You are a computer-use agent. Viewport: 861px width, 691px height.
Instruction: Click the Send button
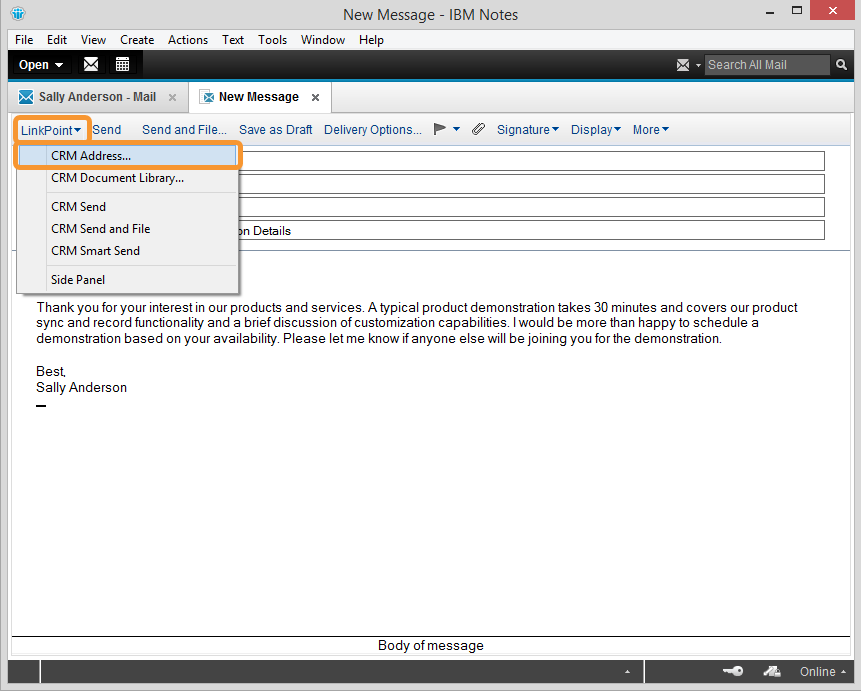[107, 130]
